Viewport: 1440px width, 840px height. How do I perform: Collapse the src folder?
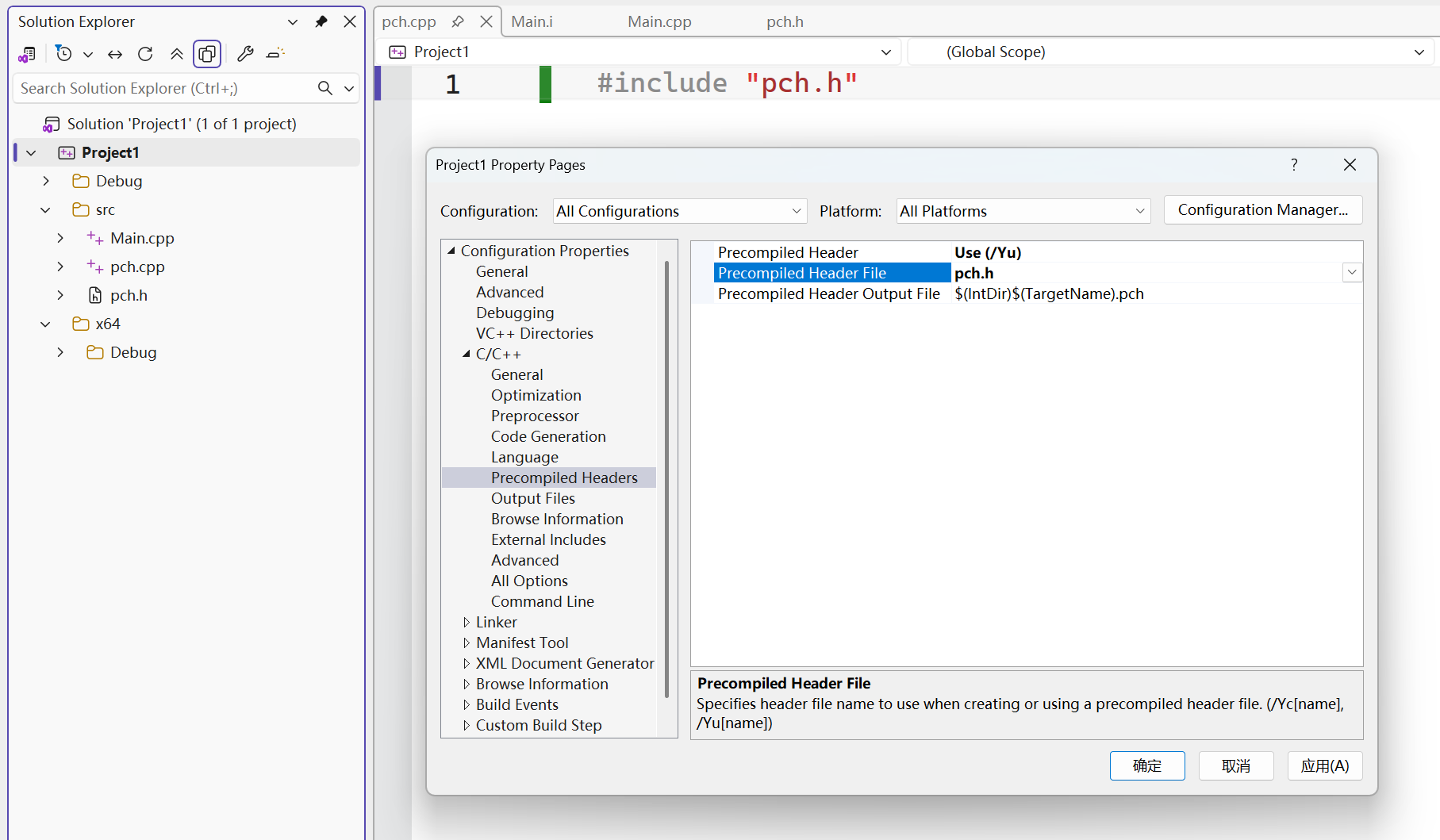pyautogui.click(x=46, y=210)
